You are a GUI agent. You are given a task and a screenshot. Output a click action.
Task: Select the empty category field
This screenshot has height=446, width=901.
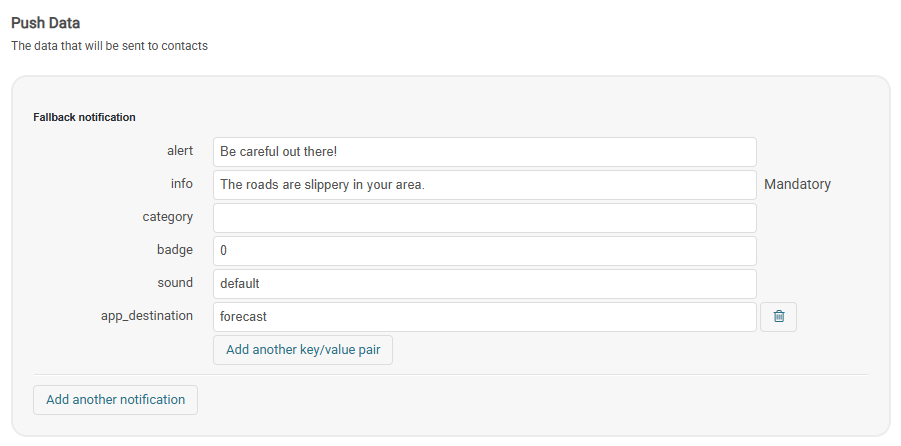tap(484, 218)
